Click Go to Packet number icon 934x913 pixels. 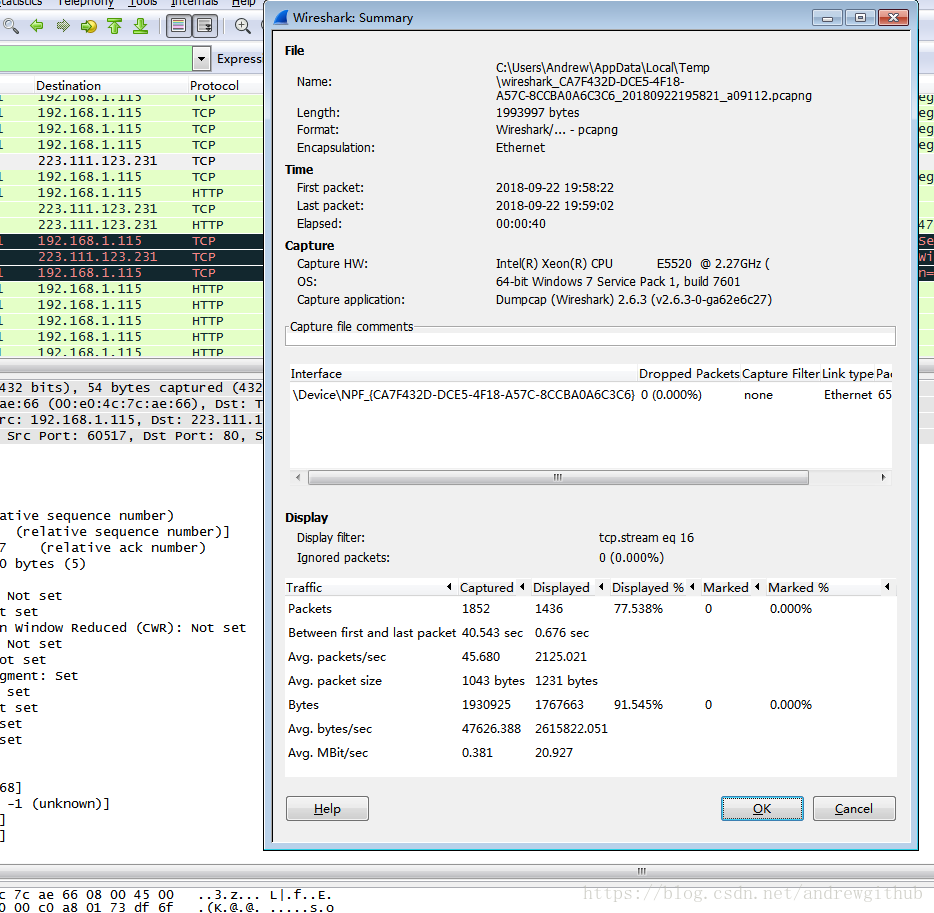pos(89,26)
